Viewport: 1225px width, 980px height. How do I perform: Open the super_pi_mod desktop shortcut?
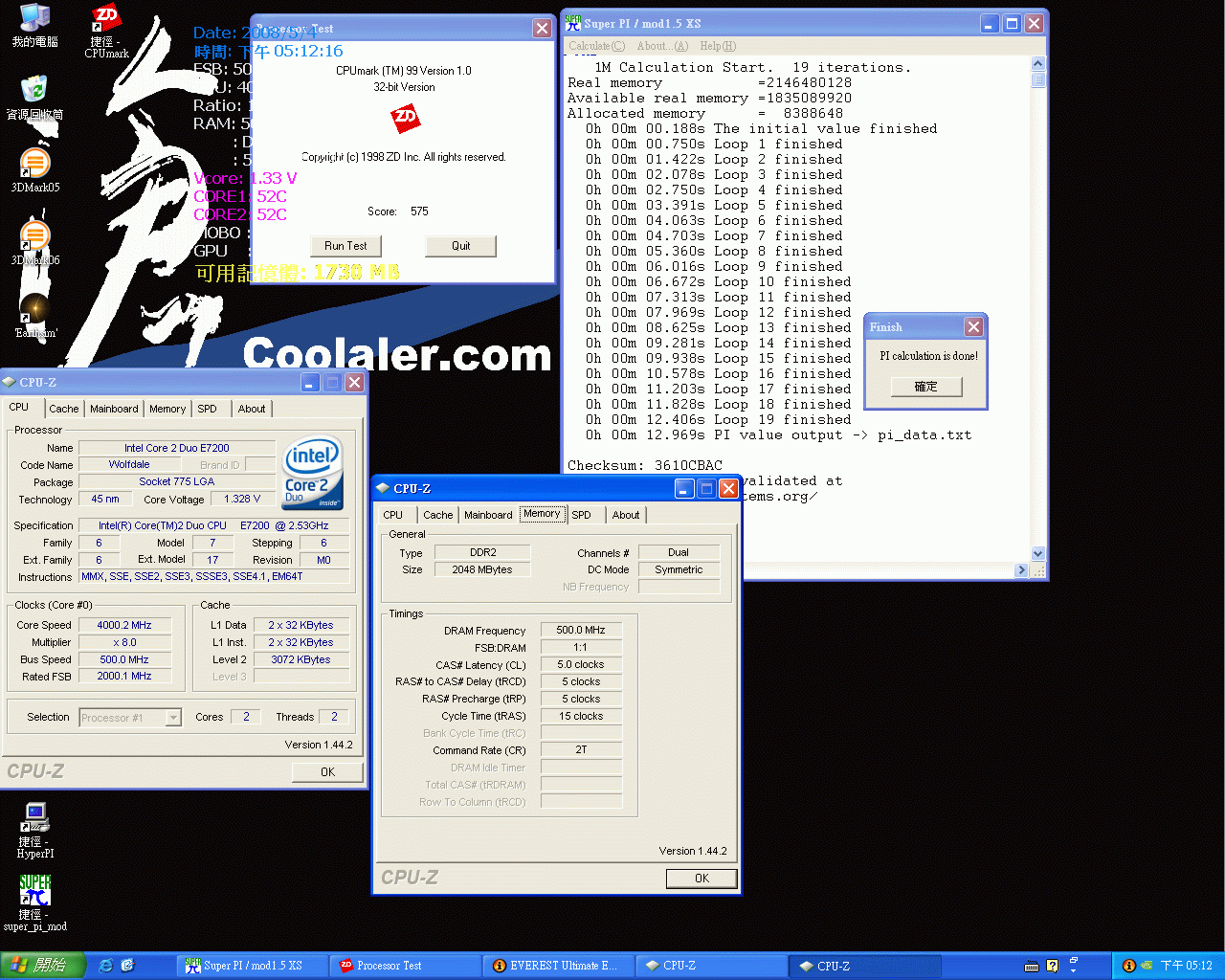pyautogui.click(x=34, y=902)
